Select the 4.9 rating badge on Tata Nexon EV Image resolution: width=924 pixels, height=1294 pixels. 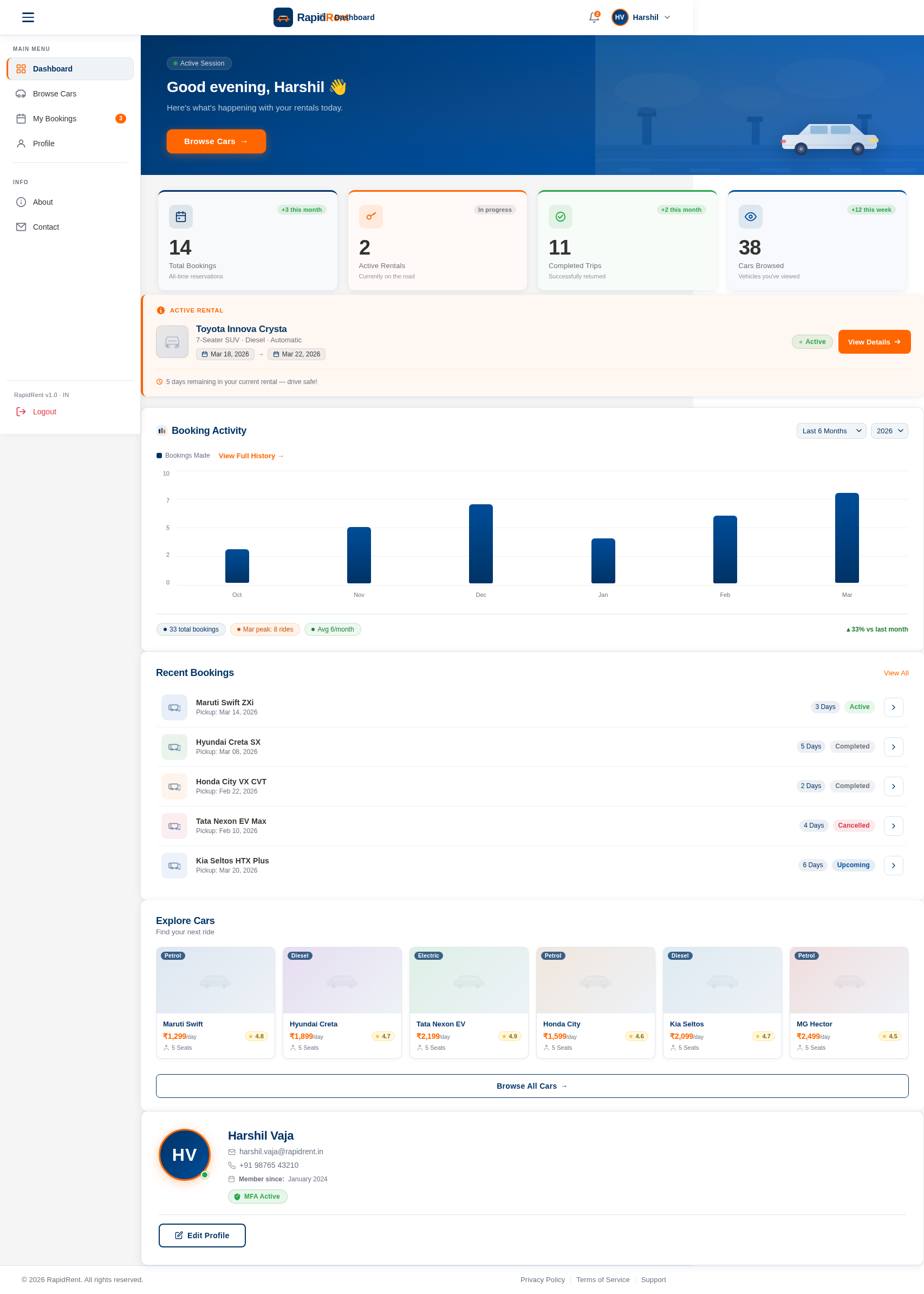[509, 1036]
